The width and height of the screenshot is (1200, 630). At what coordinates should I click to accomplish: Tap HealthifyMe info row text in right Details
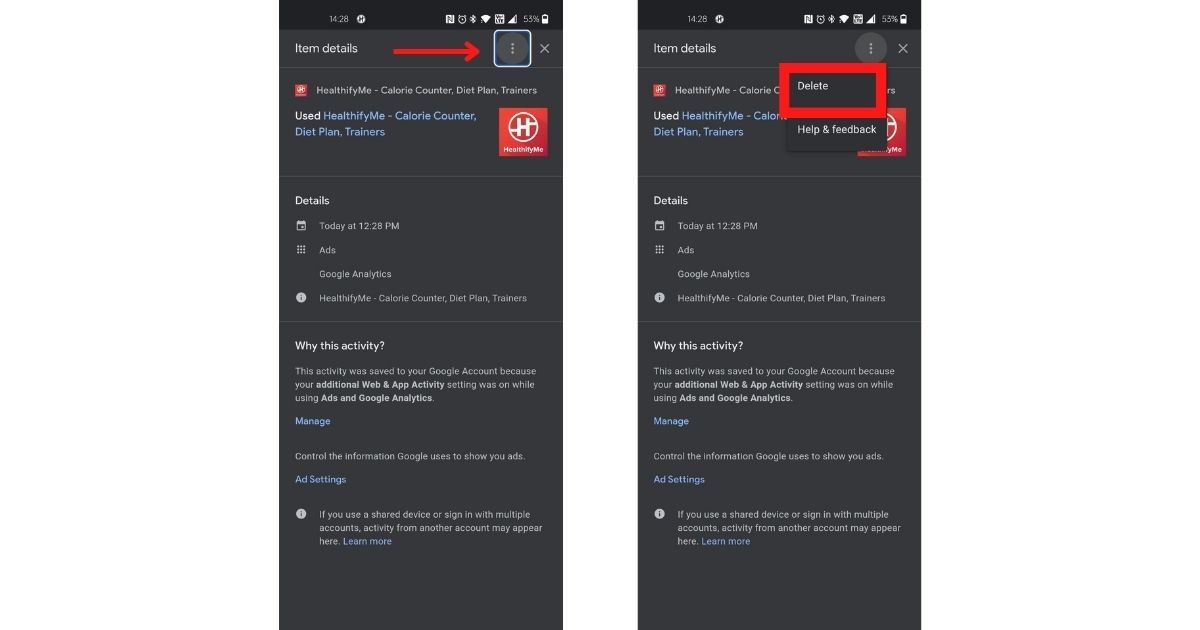click(x=782, y=298)
